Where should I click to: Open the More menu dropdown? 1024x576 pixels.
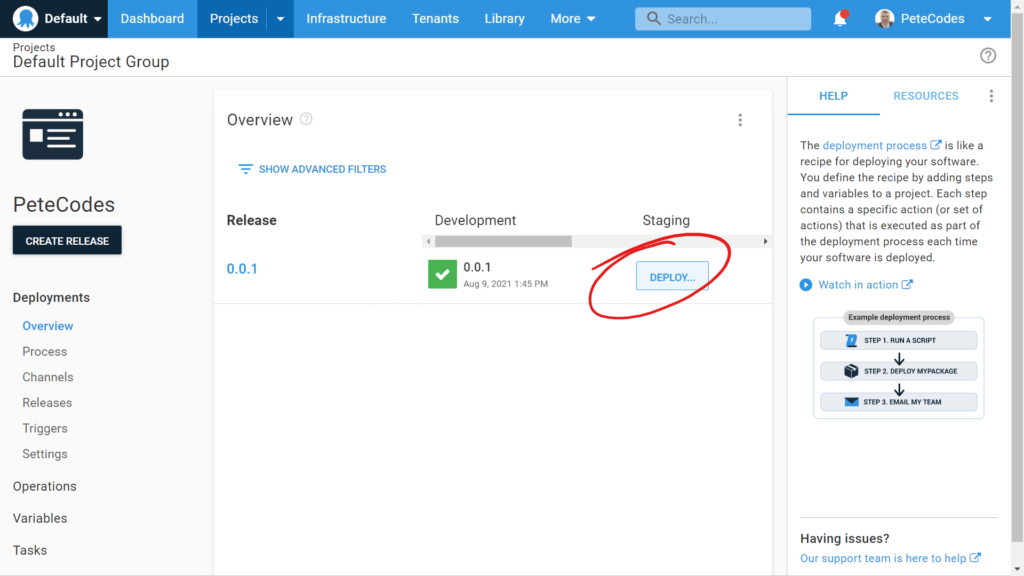[572, 19]
